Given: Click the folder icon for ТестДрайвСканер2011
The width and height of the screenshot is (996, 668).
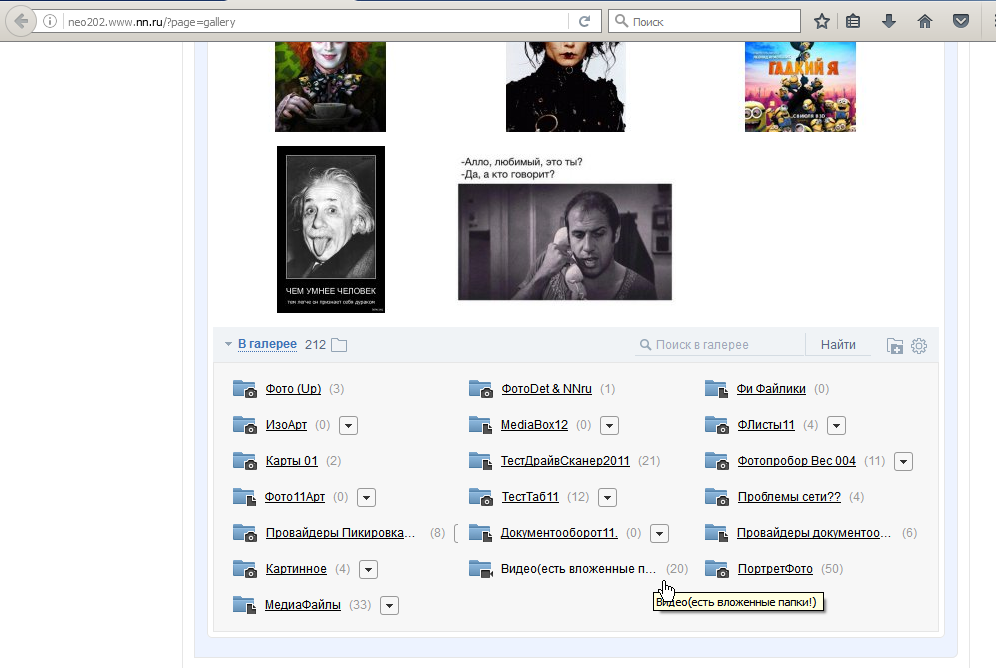Looking at the screenshot, I should 480,461.
